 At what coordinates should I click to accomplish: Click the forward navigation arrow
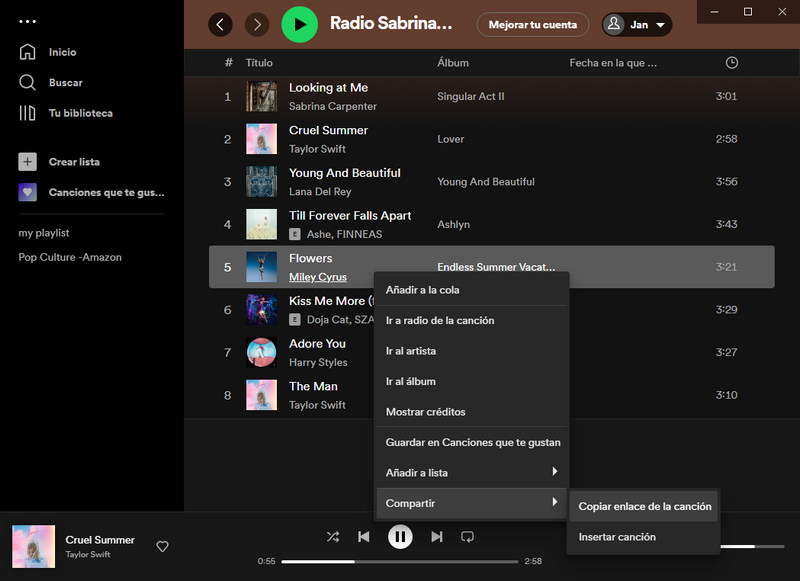(x=256, y=24)
